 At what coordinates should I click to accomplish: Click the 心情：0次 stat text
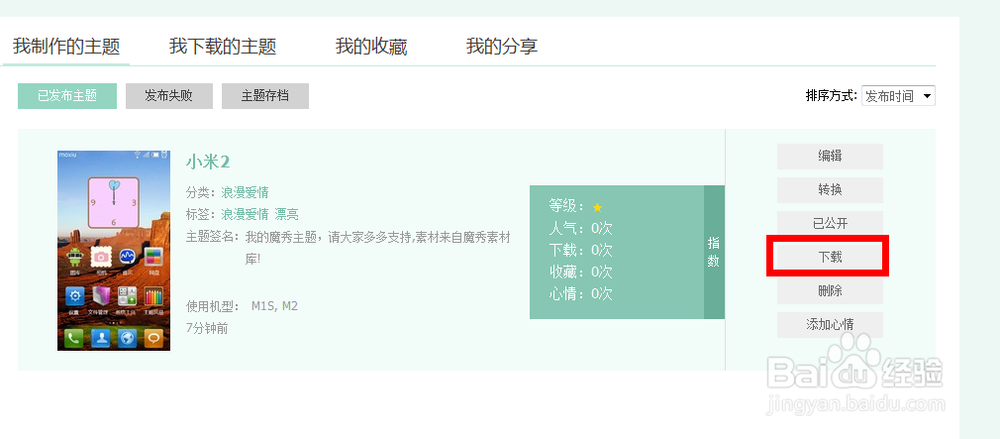click(x=580, y=294)
